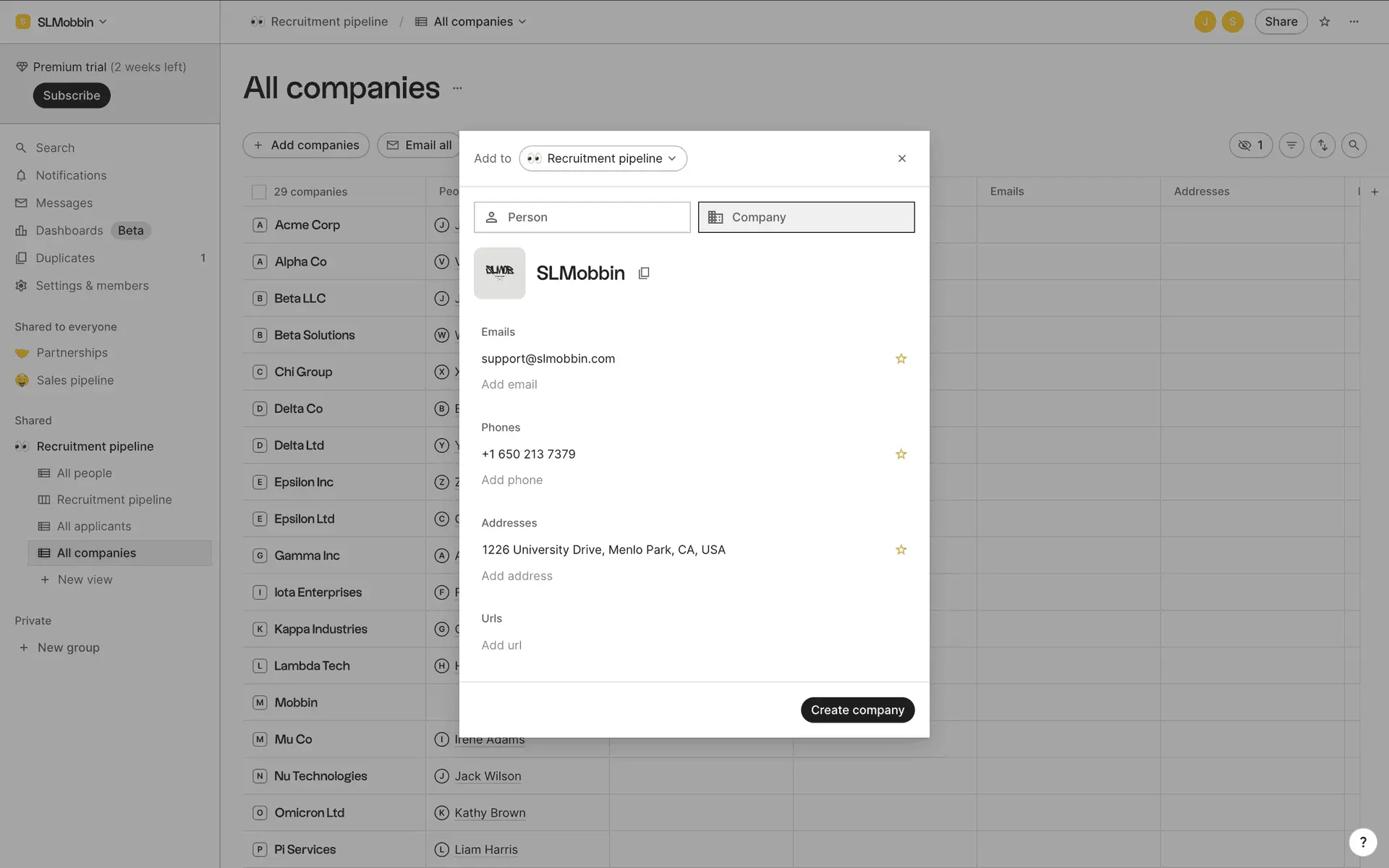Select the Company tab
Image resolution: width=1389 pixels, height=868 pixels.
coord(806,217)
